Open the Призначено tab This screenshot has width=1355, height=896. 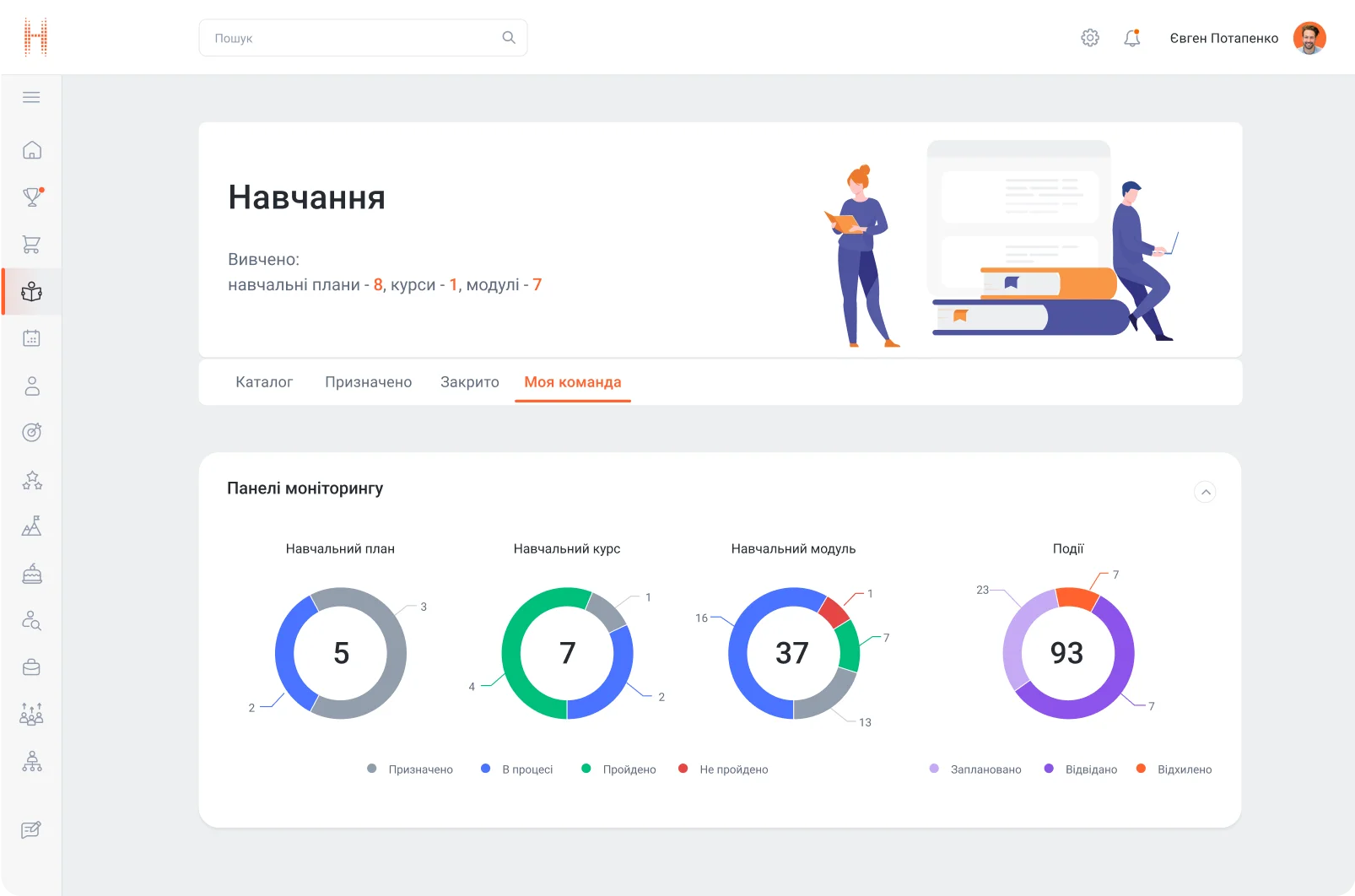pyautogui.click(x=368, y=381)
